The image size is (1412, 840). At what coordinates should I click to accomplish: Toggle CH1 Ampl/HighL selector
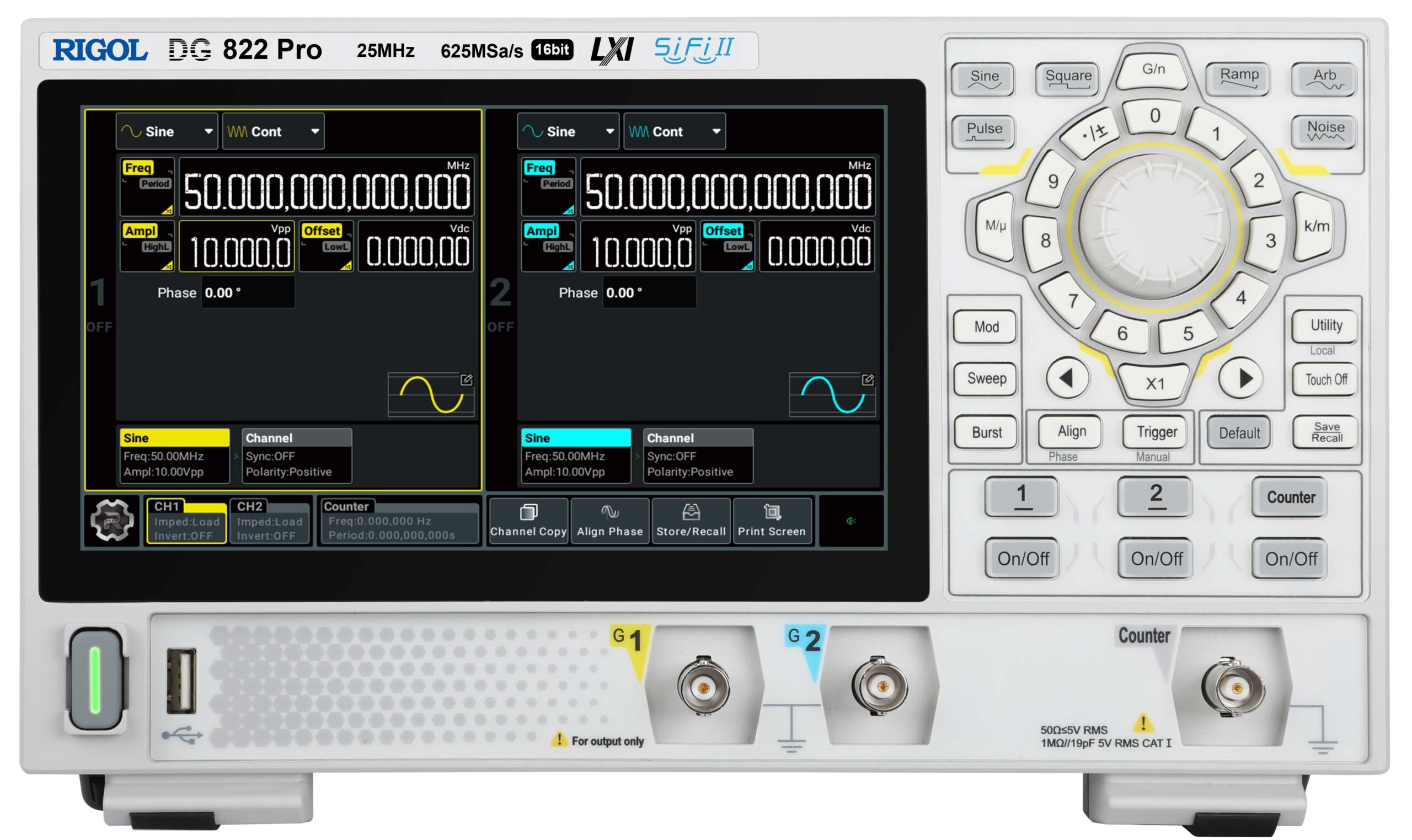[x=147, y=246]
